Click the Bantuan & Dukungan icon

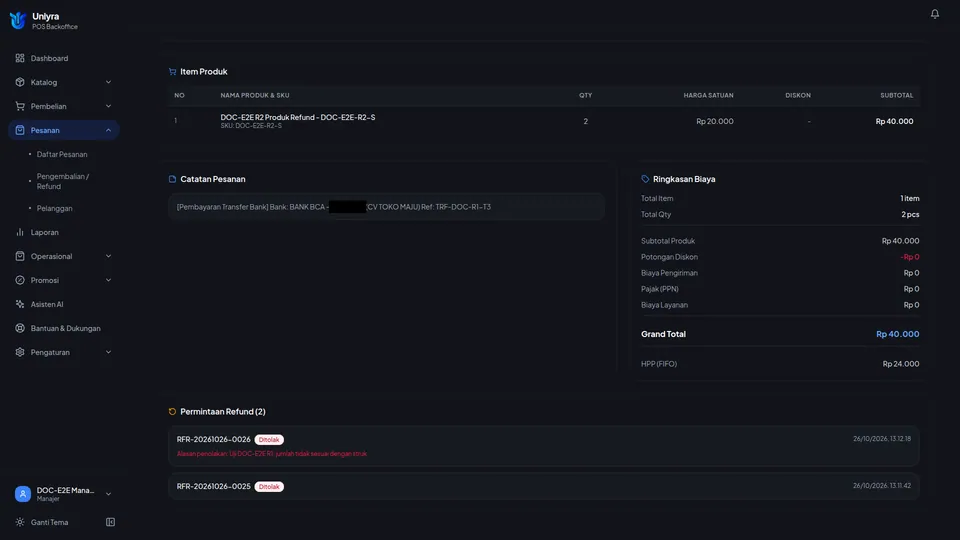tap(20, 328)
